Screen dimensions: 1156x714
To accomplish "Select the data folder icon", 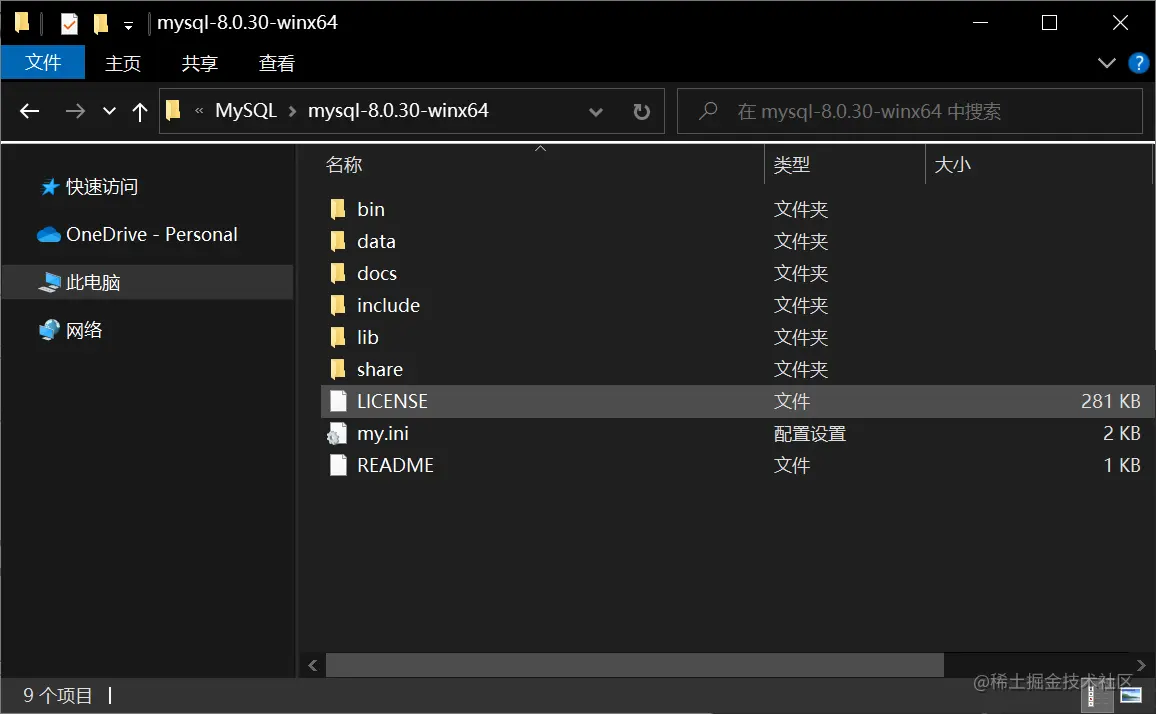I will 338,241.
